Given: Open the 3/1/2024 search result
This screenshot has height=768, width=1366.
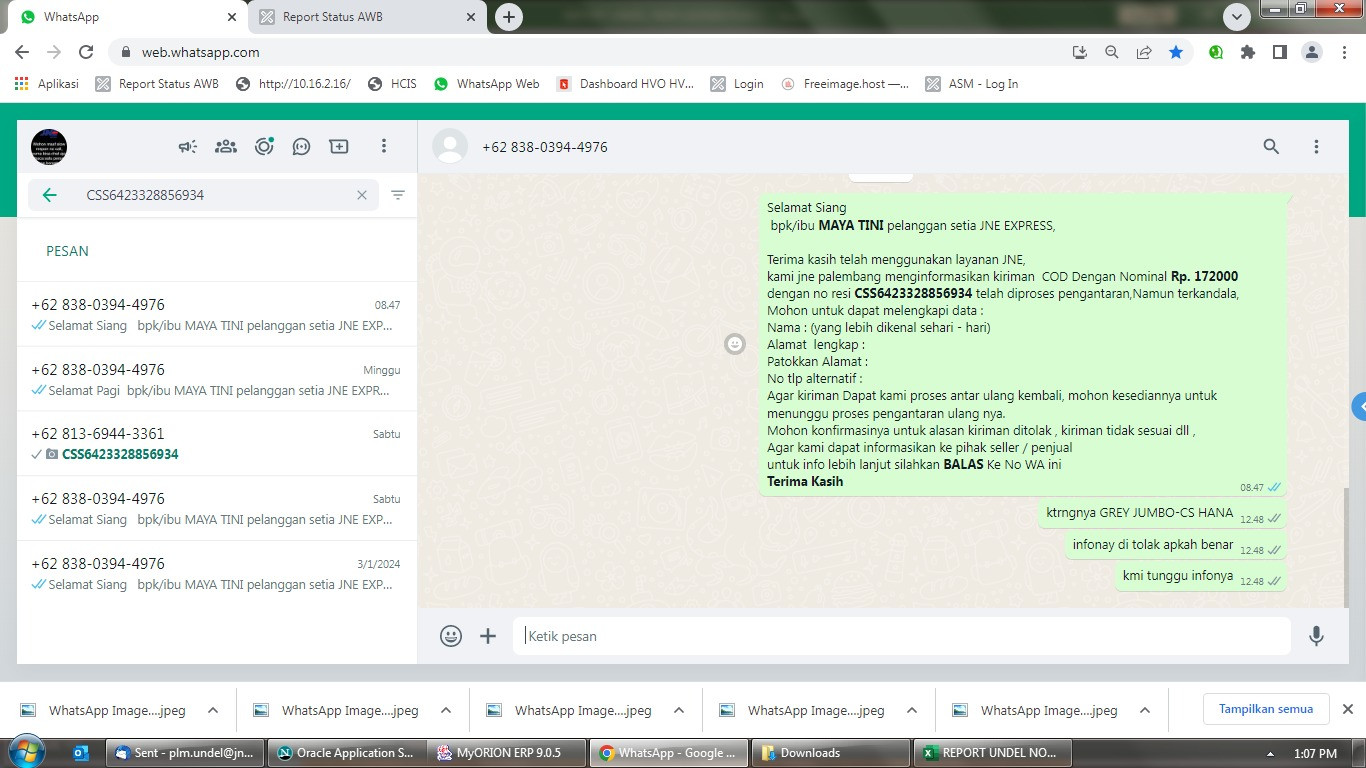Looking at the screenshot, I should point(216,574).
